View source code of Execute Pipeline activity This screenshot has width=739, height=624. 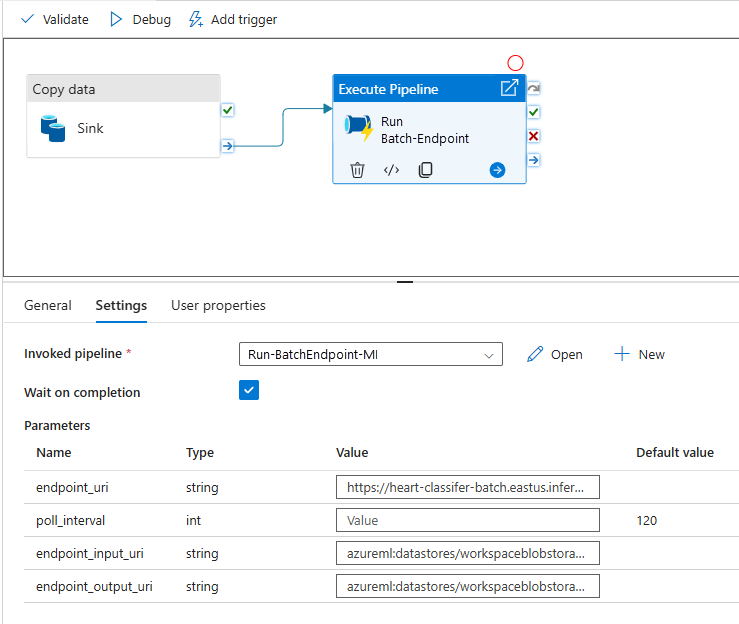tap(391, 170)
